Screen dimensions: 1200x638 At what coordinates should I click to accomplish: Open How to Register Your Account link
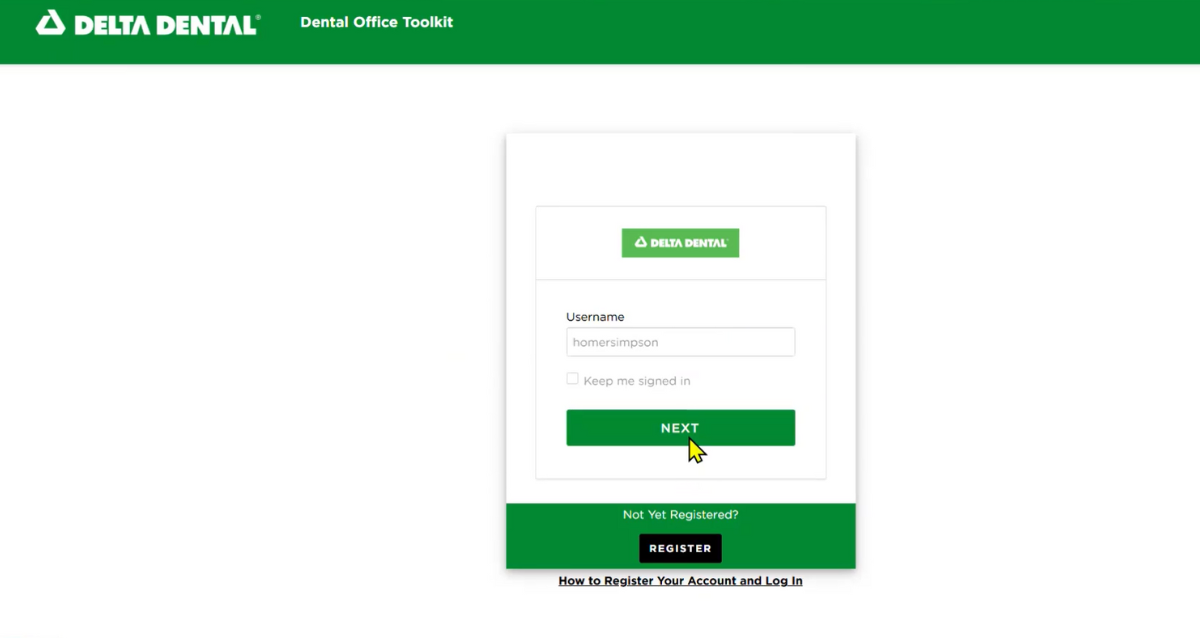[680, 581]
